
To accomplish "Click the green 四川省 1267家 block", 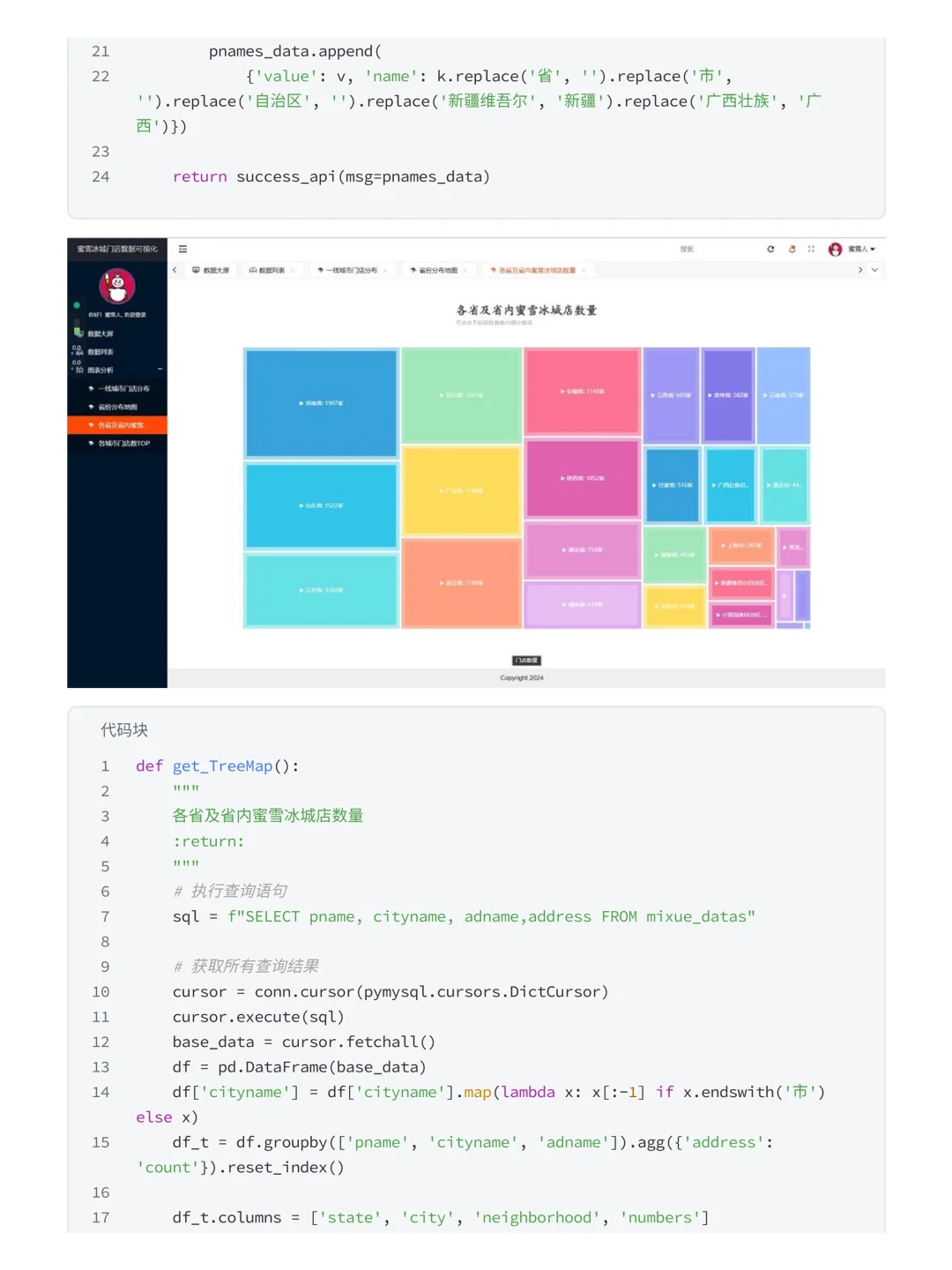I will click(462, 395).
